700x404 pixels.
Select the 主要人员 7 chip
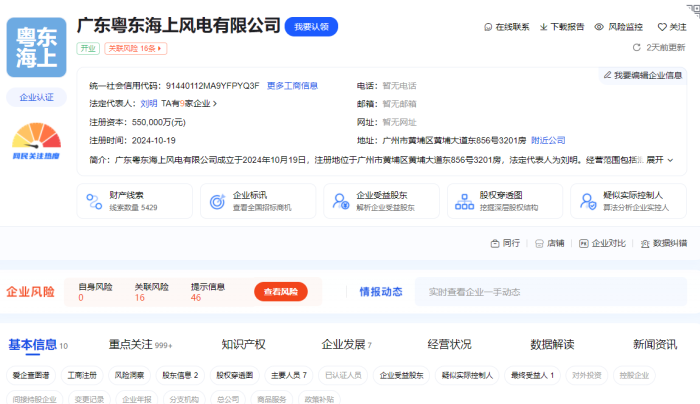[289, 375]
